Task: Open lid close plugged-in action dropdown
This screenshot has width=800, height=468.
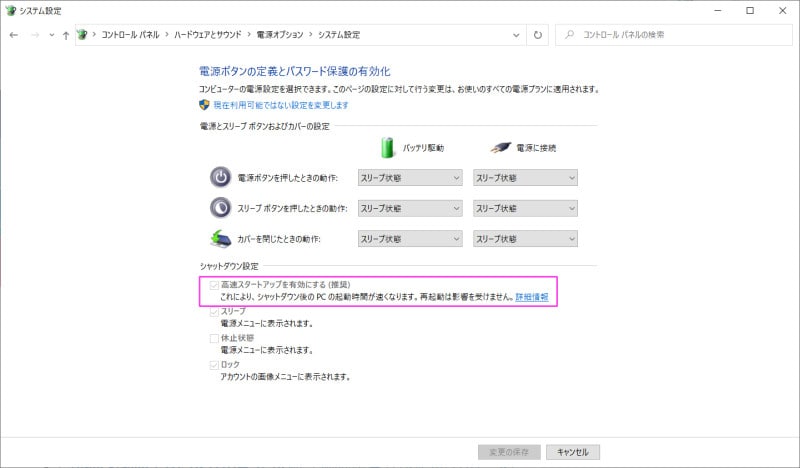Action: click(526, 239)
